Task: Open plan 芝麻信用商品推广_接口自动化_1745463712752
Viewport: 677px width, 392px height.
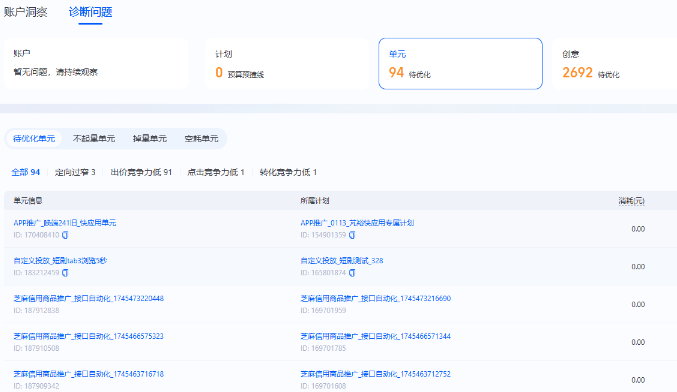Action: pyautogui.click(x=376, y=374)
